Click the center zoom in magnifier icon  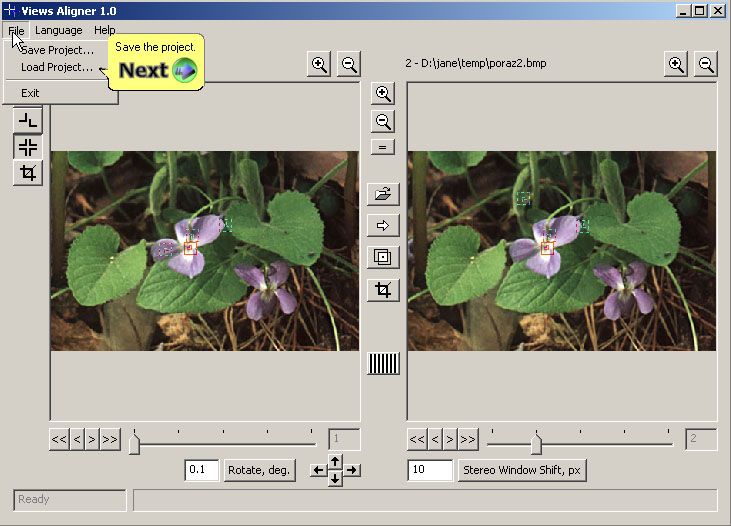pyautogui.click(x=382, y=94)
